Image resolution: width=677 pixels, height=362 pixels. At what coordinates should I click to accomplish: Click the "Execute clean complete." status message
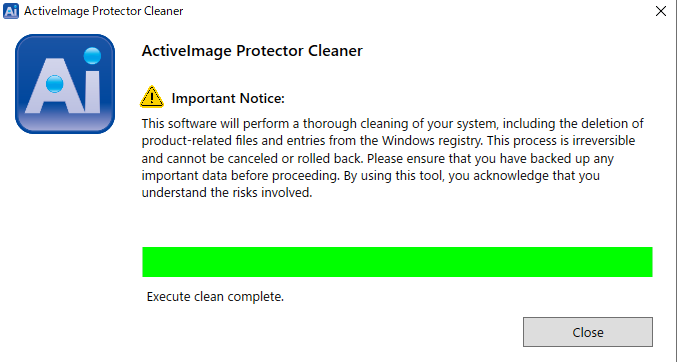215,297
